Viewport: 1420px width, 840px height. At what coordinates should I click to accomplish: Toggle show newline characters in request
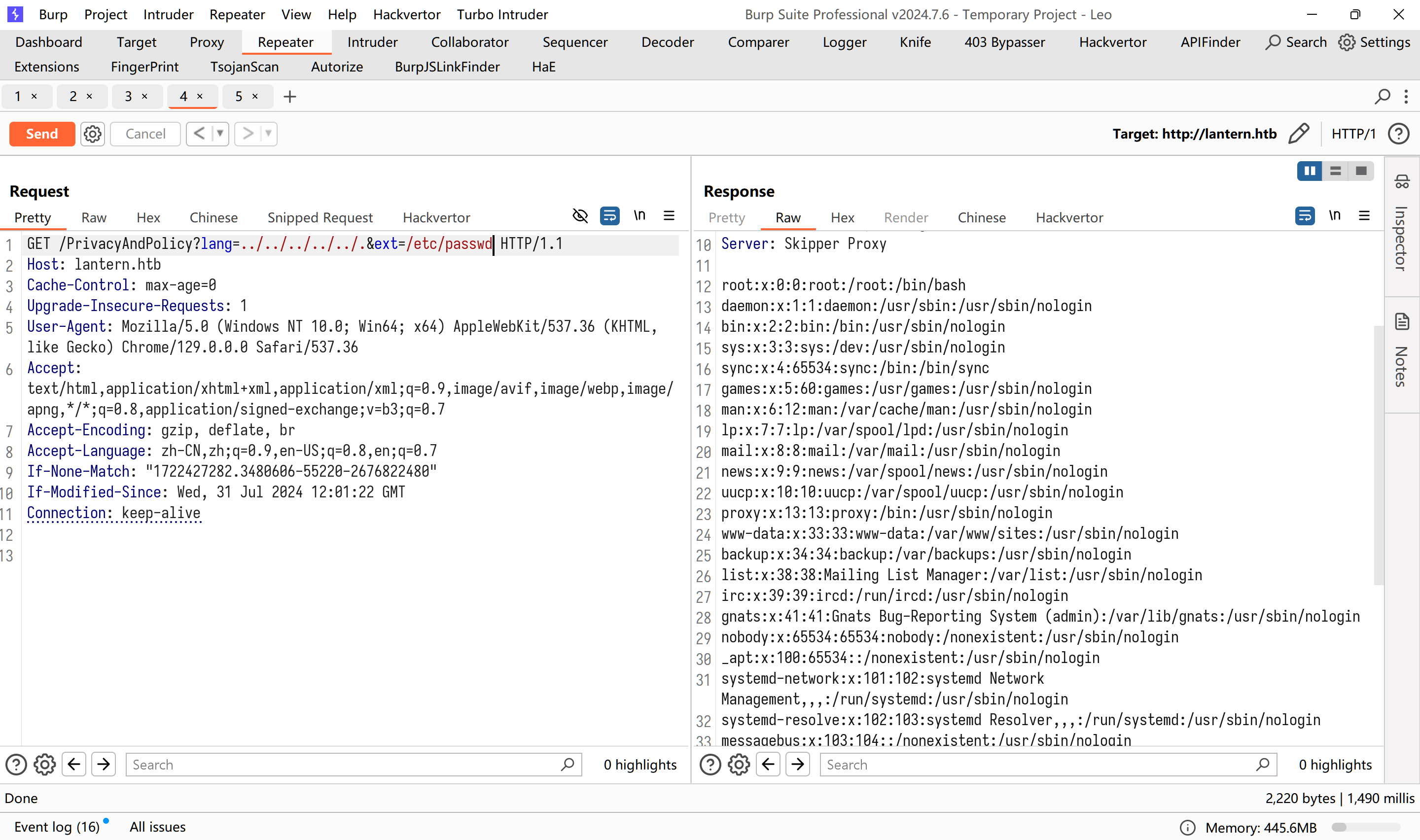(639, 215)
